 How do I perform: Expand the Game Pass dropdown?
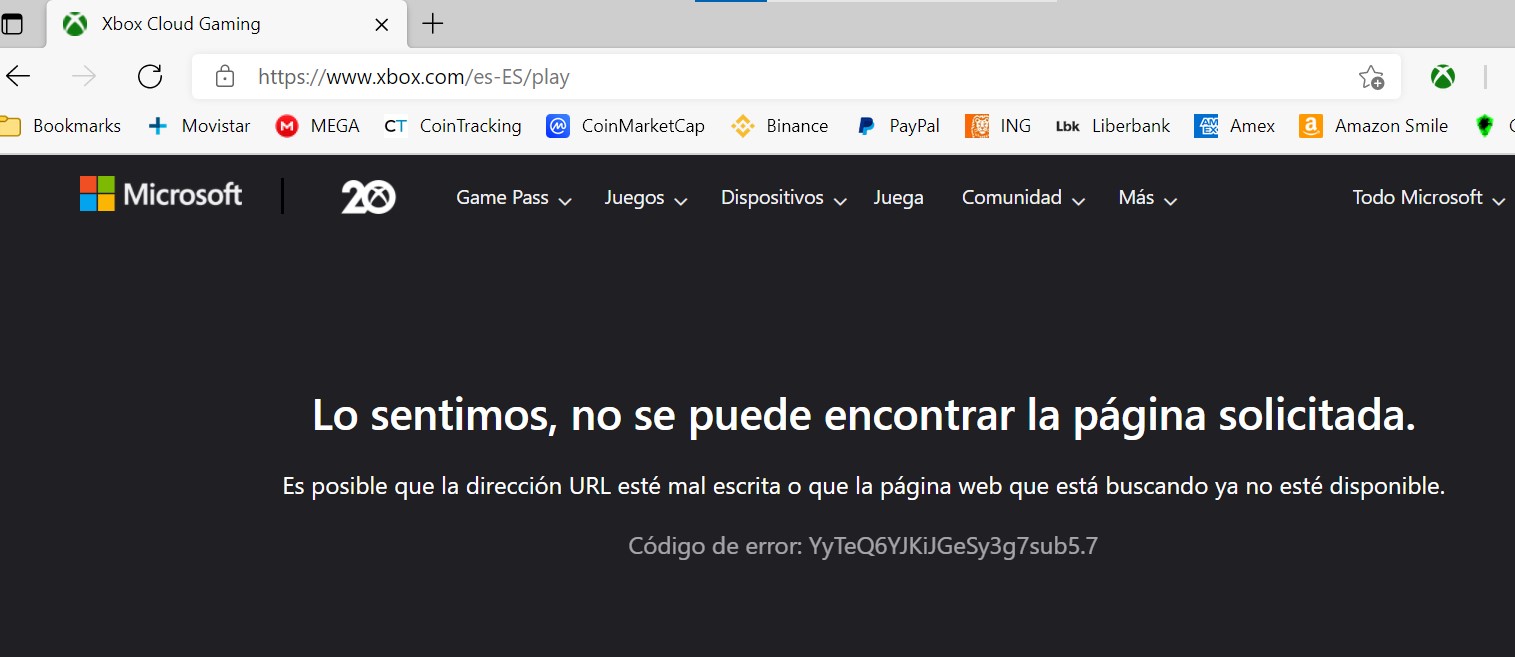tap(513, 198)
